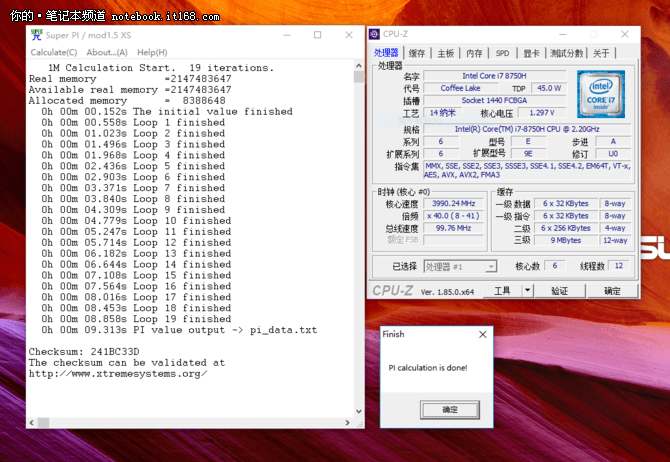670x462 pixels.
Task: Click the CPU-Z app icon in title bar
Action: point(374,34)
